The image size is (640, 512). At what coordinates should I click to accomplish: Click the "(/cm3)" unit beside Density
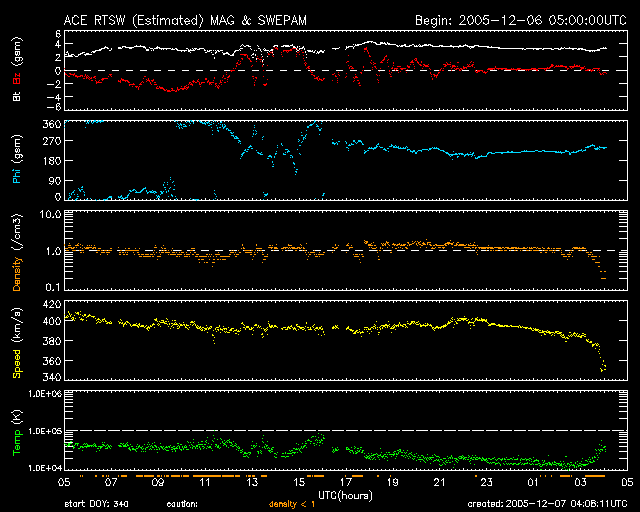[x=17, y=233]
